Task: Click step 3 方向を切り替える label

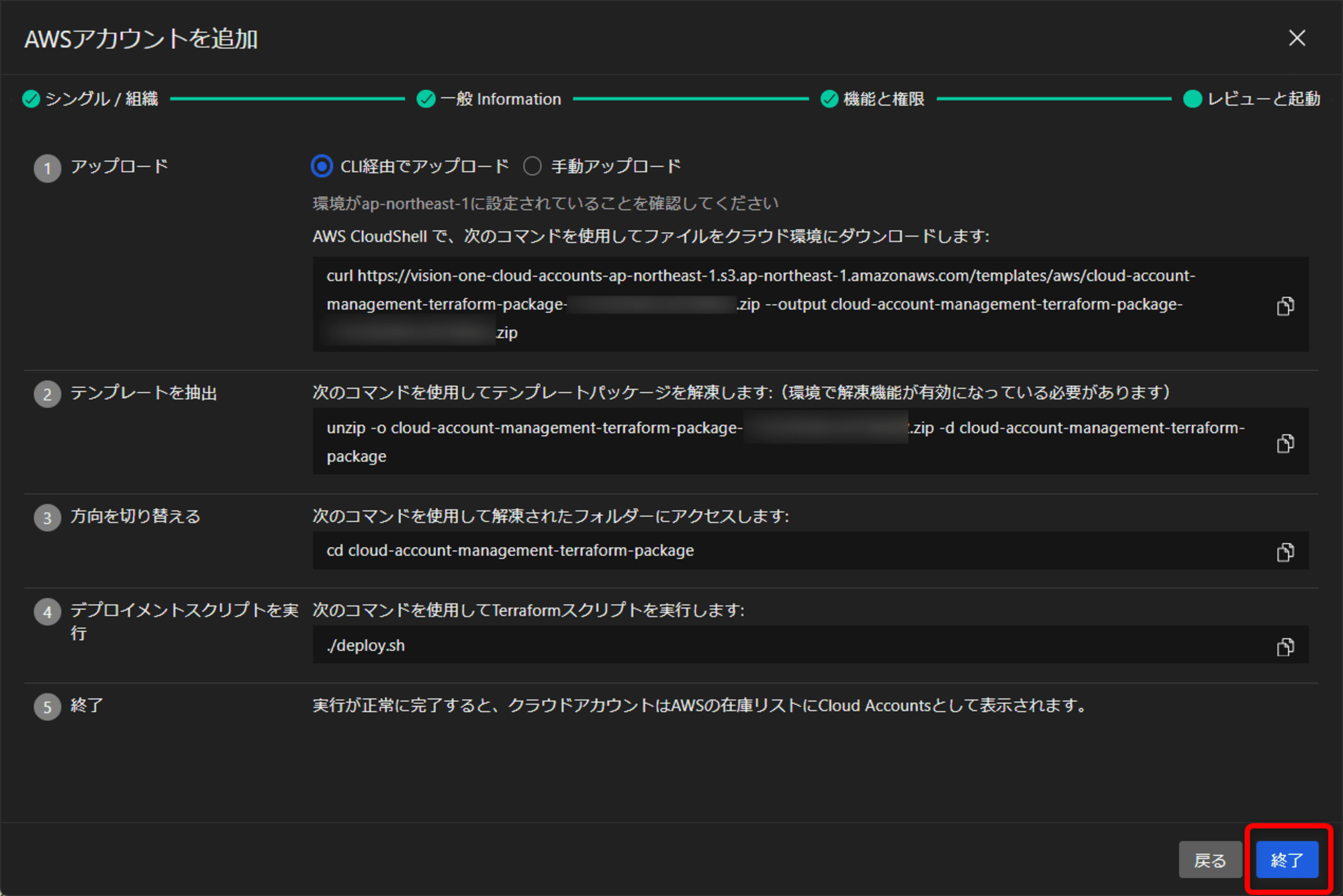Action: coord(136,516)
